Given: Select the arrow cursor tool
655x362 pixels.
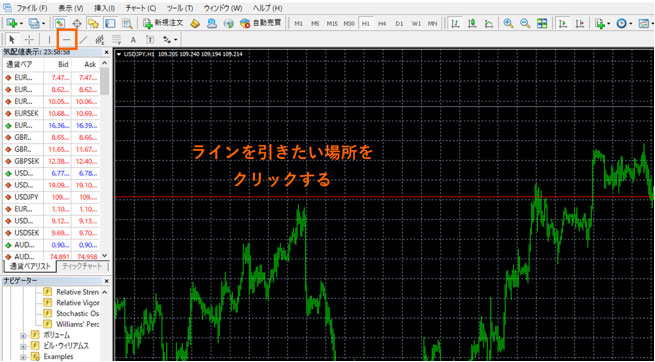Looking at the screenshot, I should point(12,40).
